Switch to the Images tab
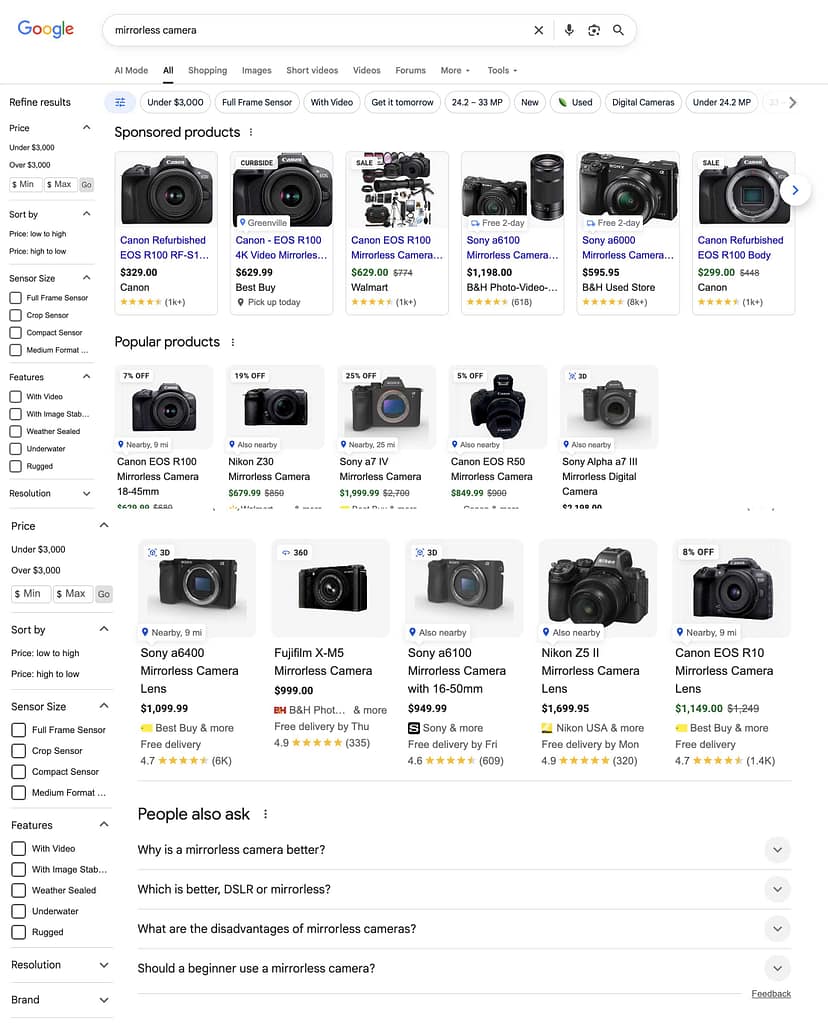 tap(256, 70)
